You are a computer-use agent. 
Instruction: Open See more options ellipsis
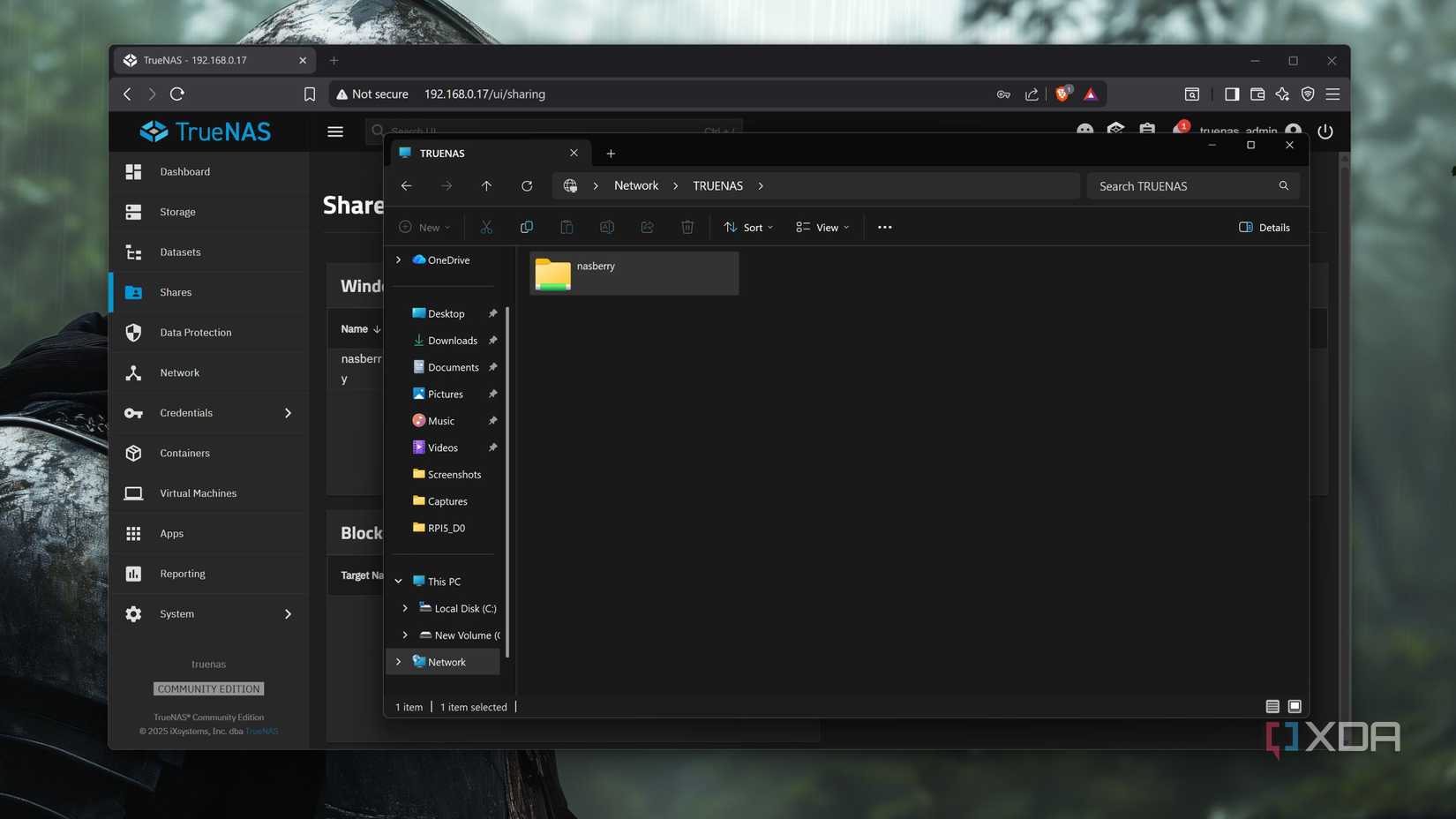click(885, 228)
